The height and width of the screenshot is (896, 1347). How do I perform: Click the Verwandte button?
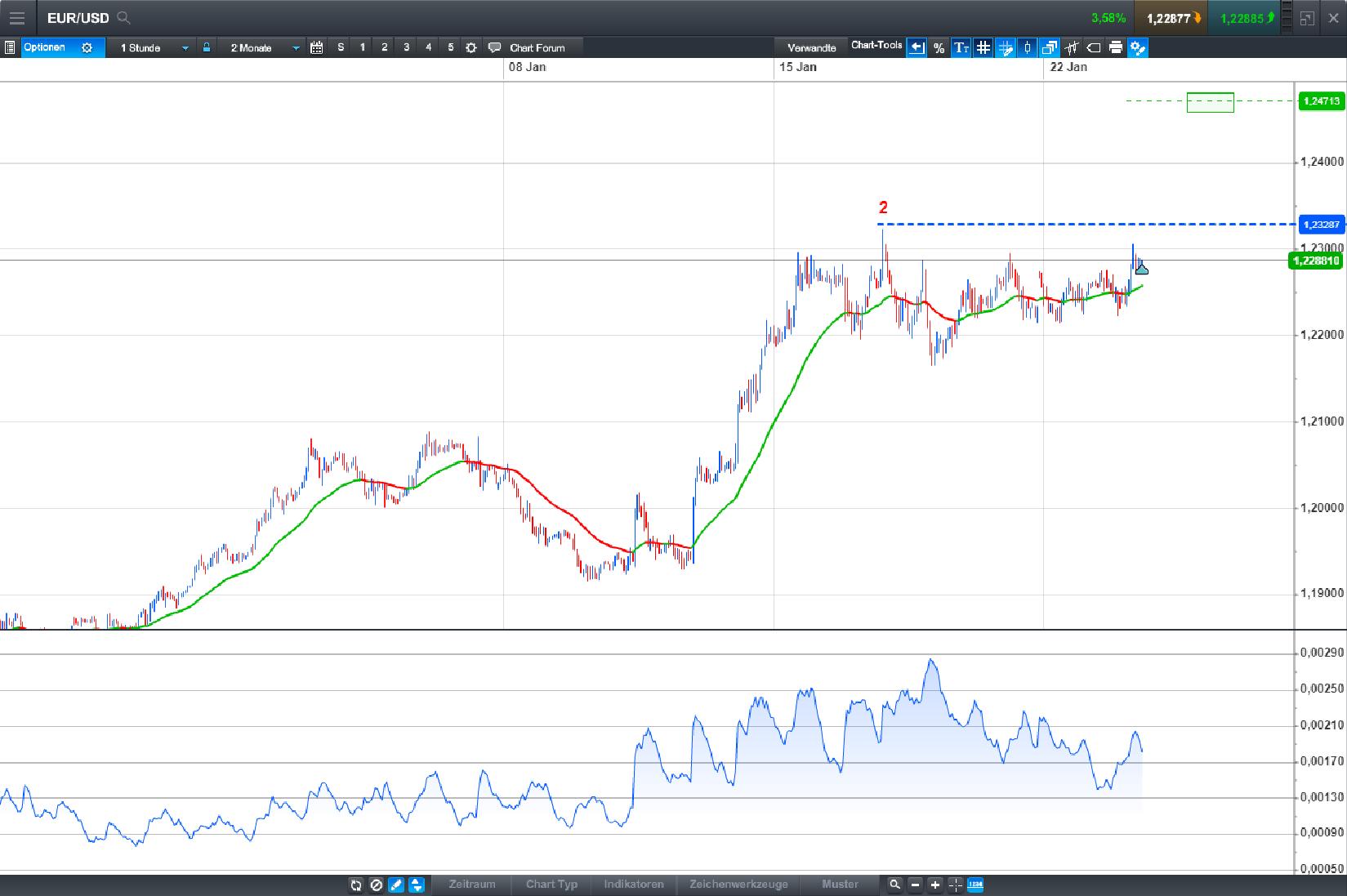pos(811,47)
